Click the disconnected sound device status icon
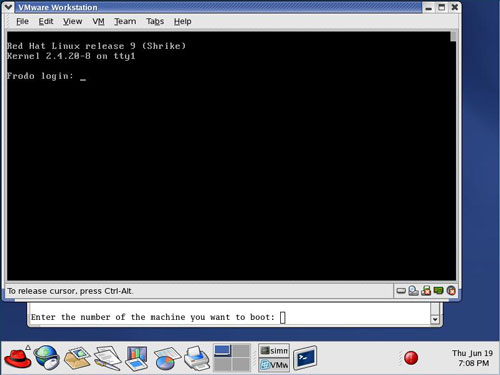 coord(451,291)
